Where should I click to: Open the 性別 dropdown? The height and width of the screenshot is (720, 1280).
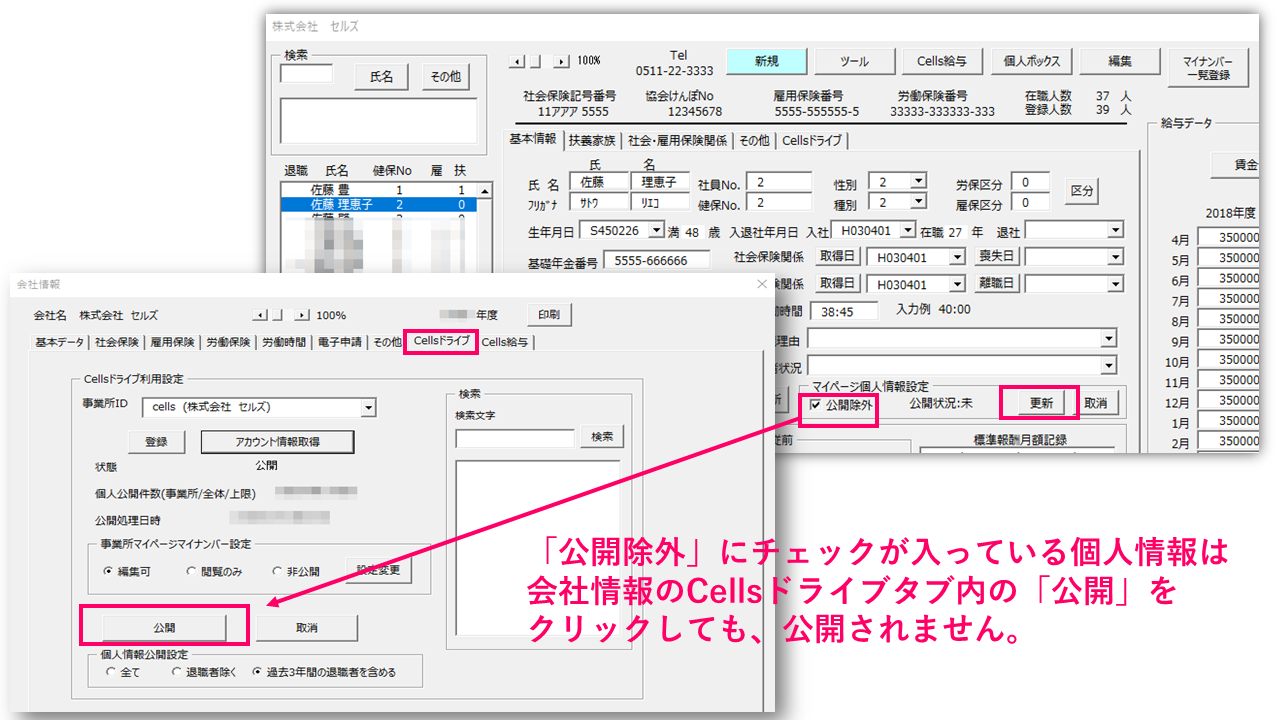point(918,181)
